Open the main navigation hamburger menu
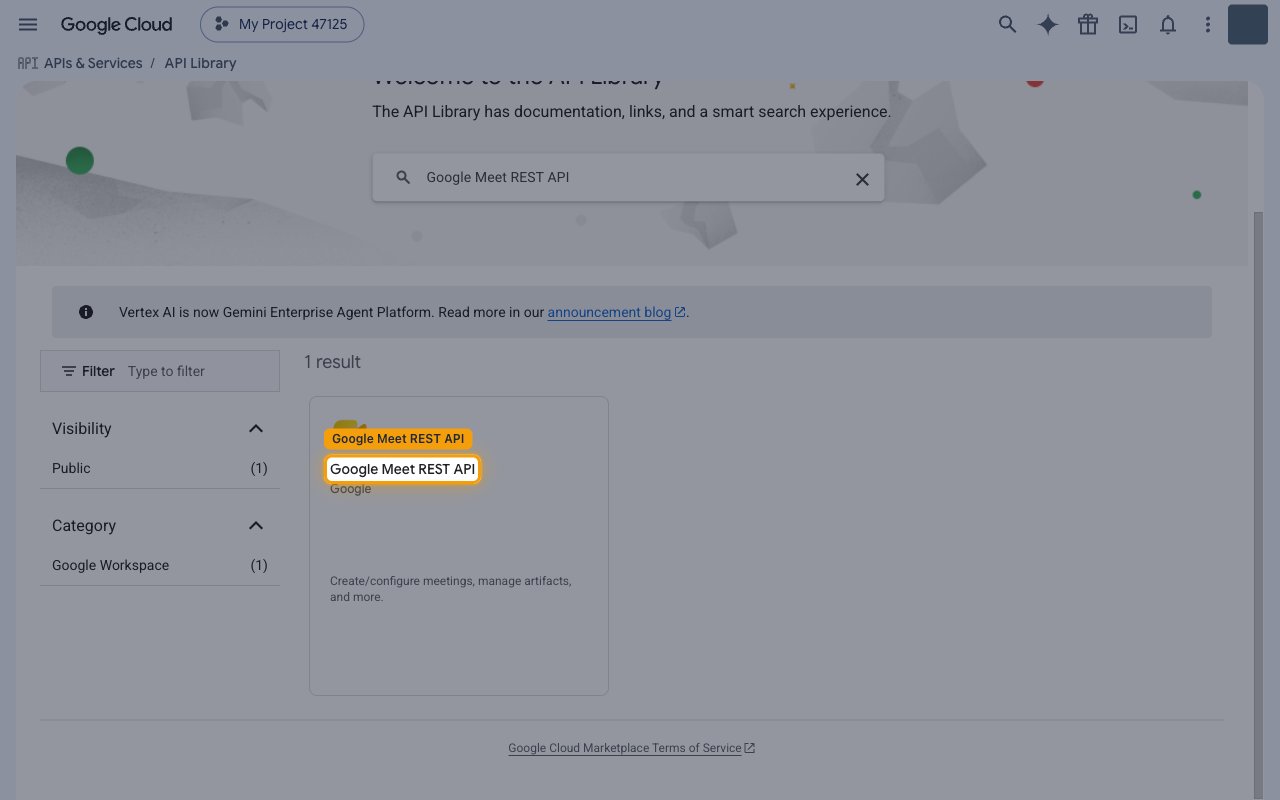1280x800 pixels. point(28,25)
